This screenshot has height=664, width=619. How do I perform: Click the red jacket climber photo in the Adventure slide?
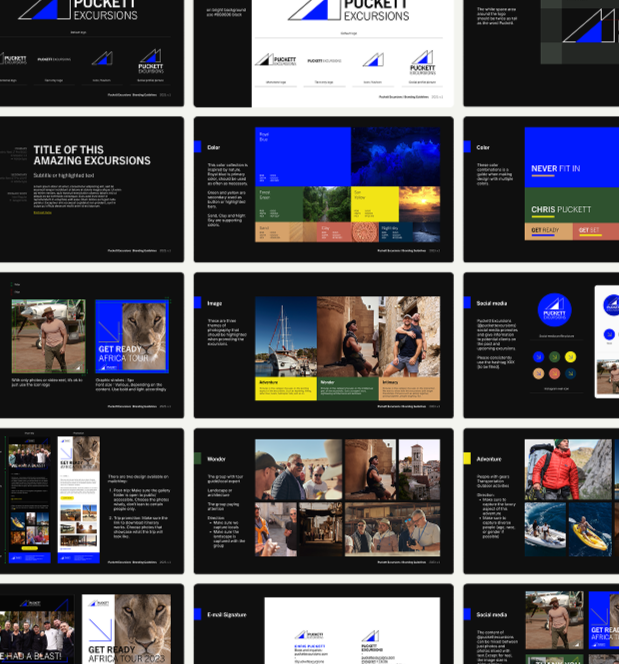pyautogui.click(x=568, y=470)
